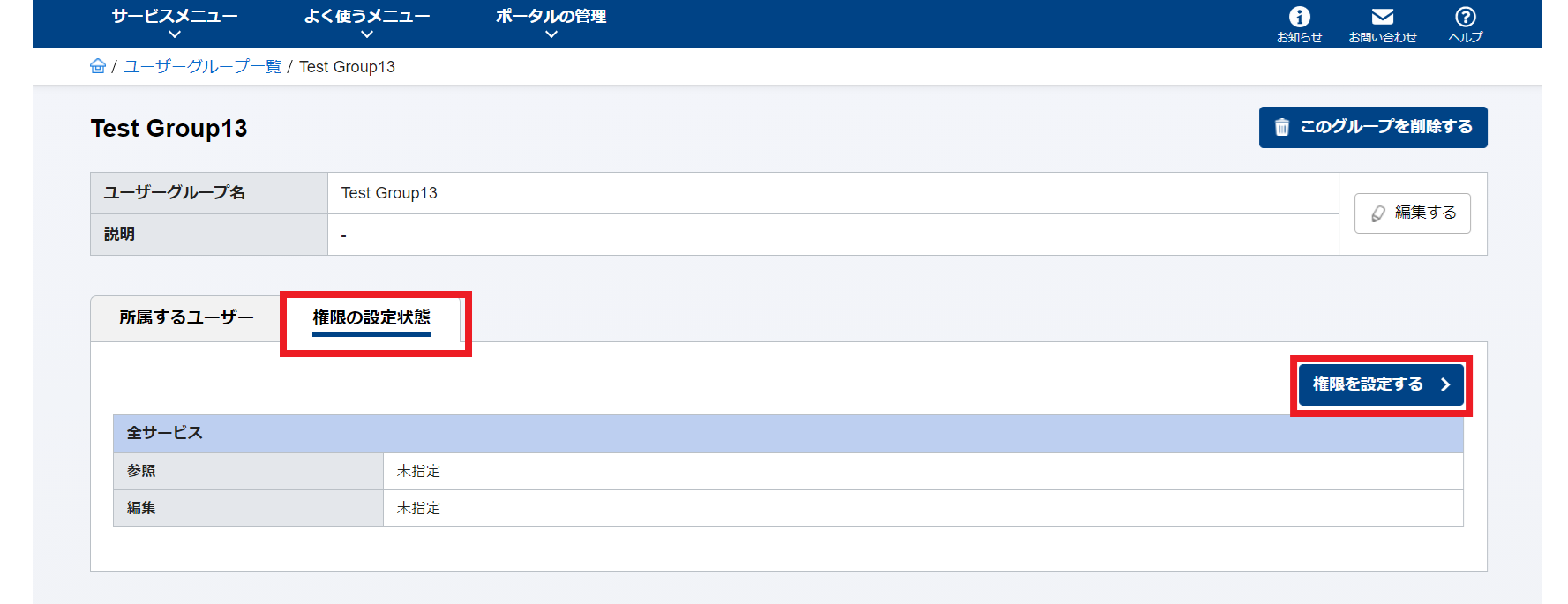Open the ユーザーグループ一覧 breadcrumb link
This screenshot has height=604, width=1568.
[x=202, y=67]
